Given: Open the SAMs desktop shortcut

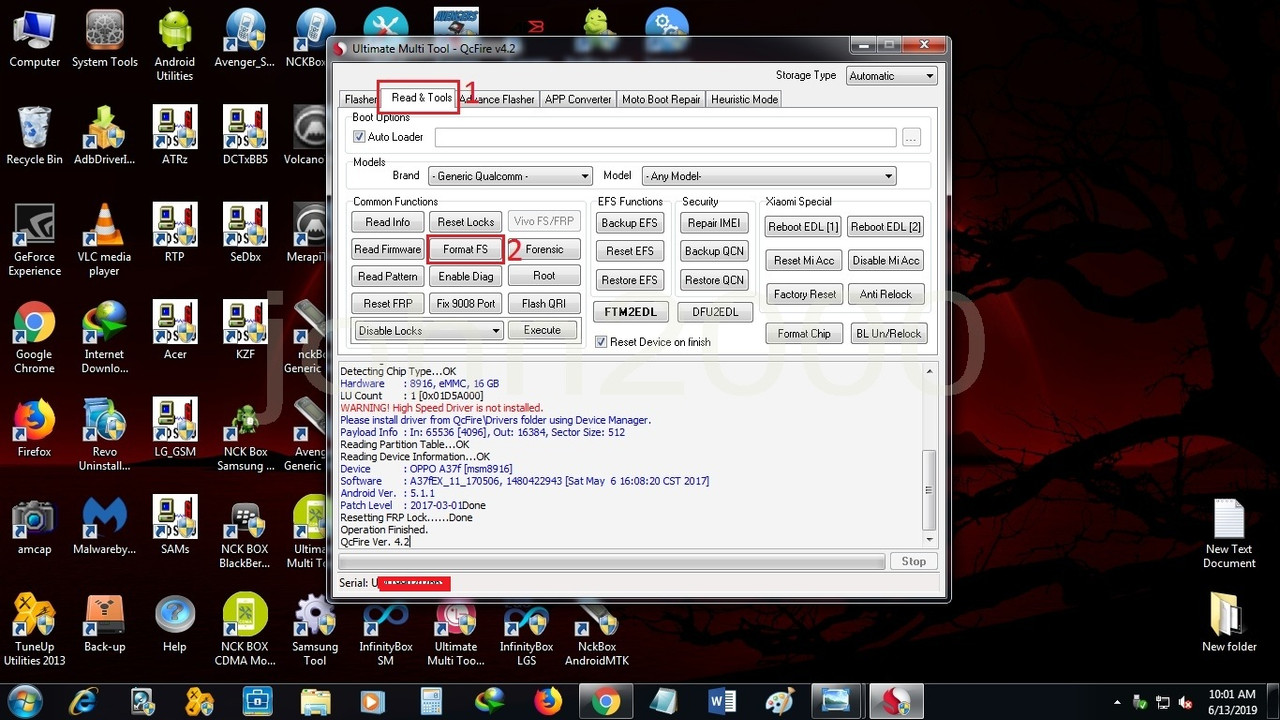Looking at the screenshot, I should (175, 525).
